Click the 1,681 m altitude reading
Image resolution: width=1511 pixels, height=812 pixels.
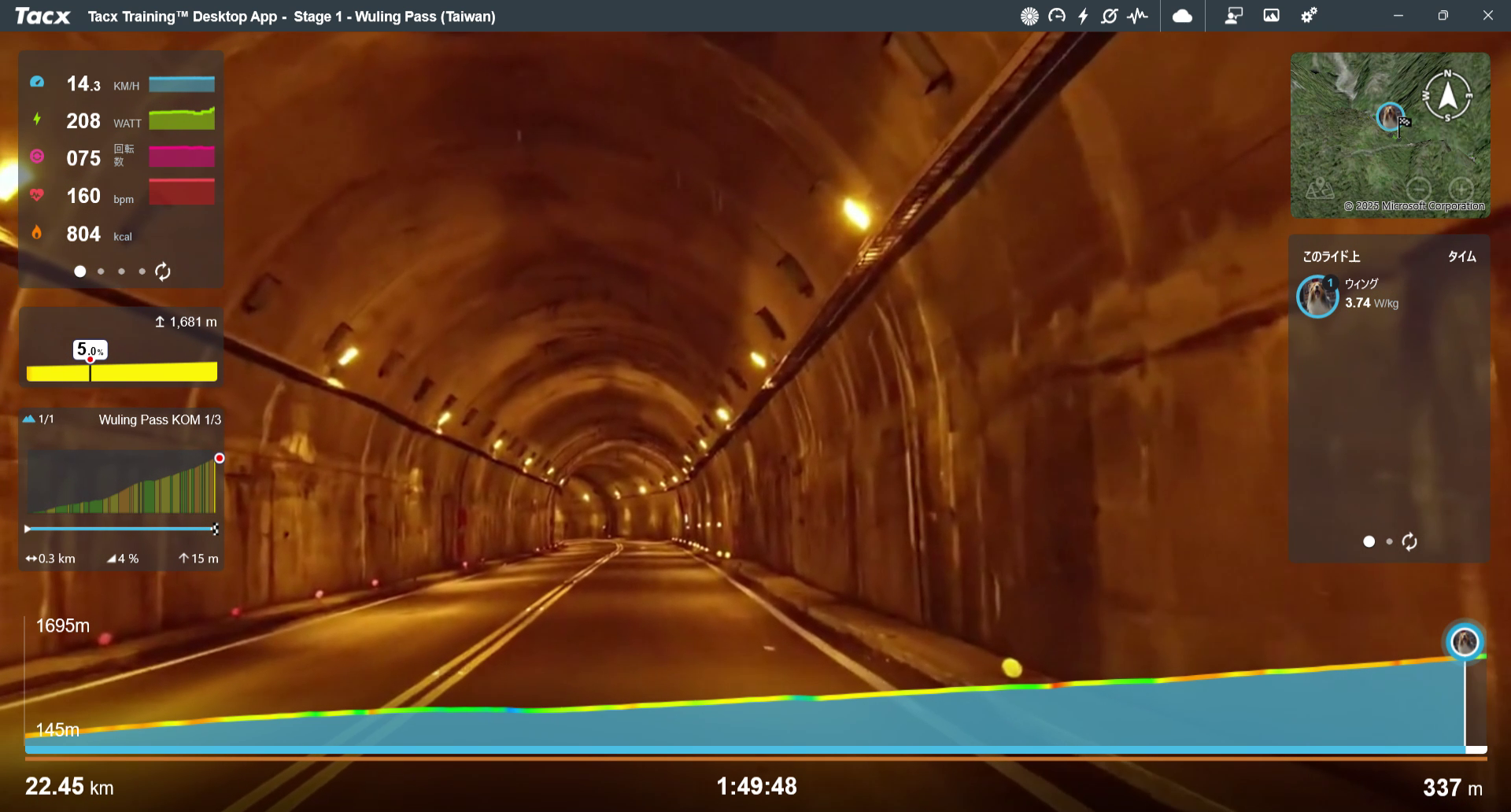coord(186,322)
